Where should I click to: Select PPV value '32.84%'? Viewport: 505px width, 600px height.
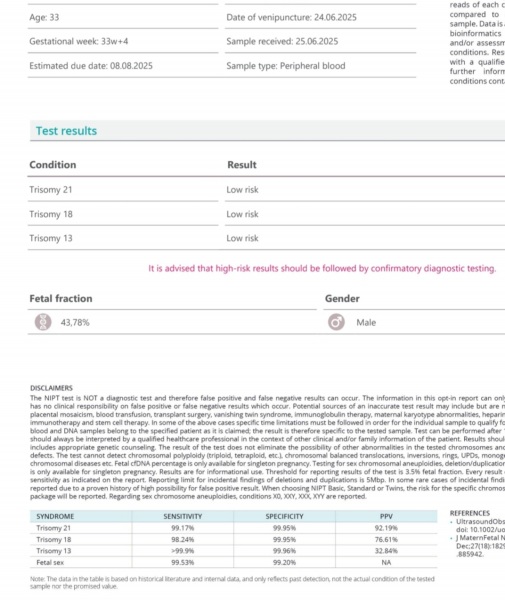(386, 551)
